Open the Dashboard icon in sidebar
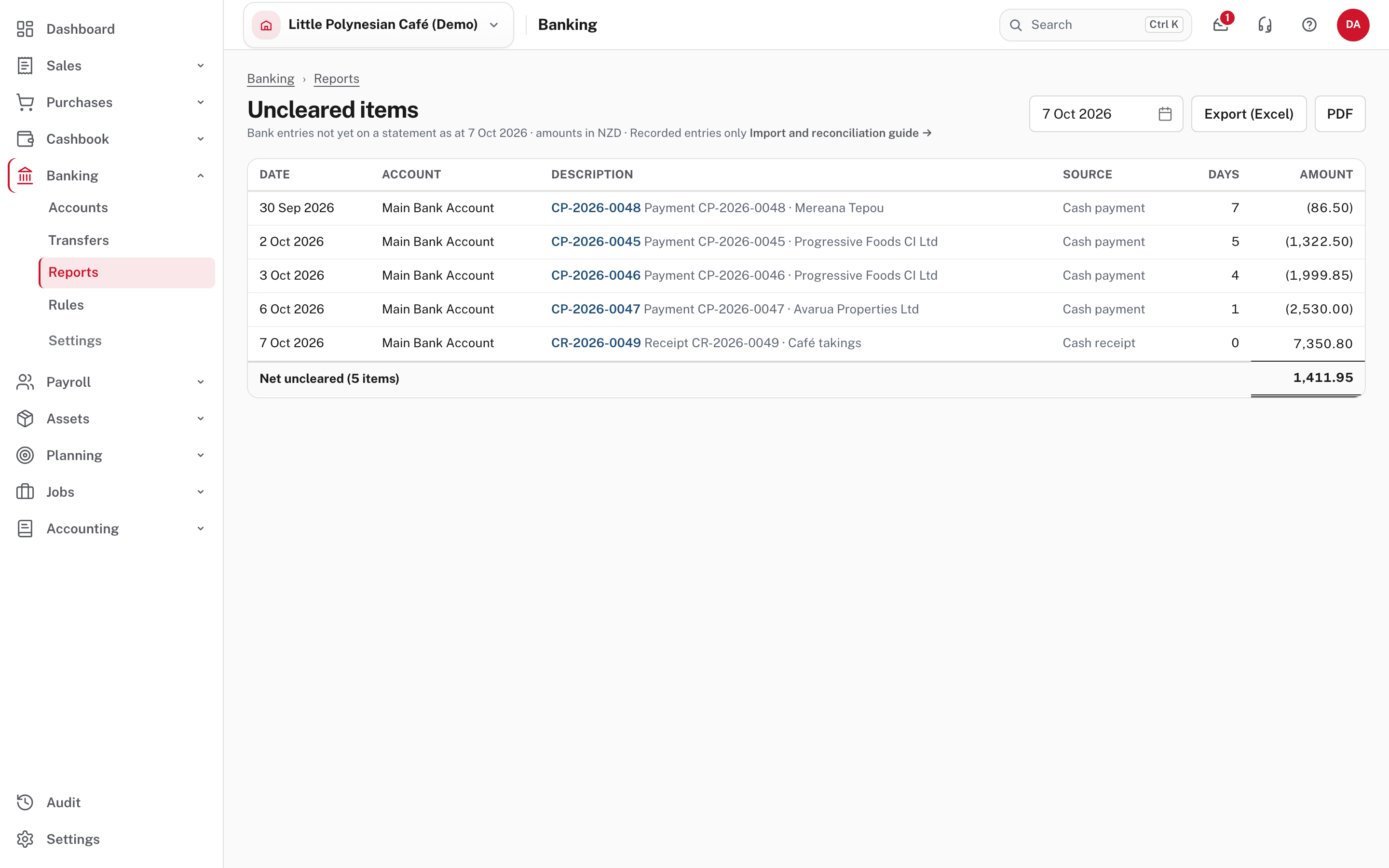The image size is (1389, 868). point(25,29)
